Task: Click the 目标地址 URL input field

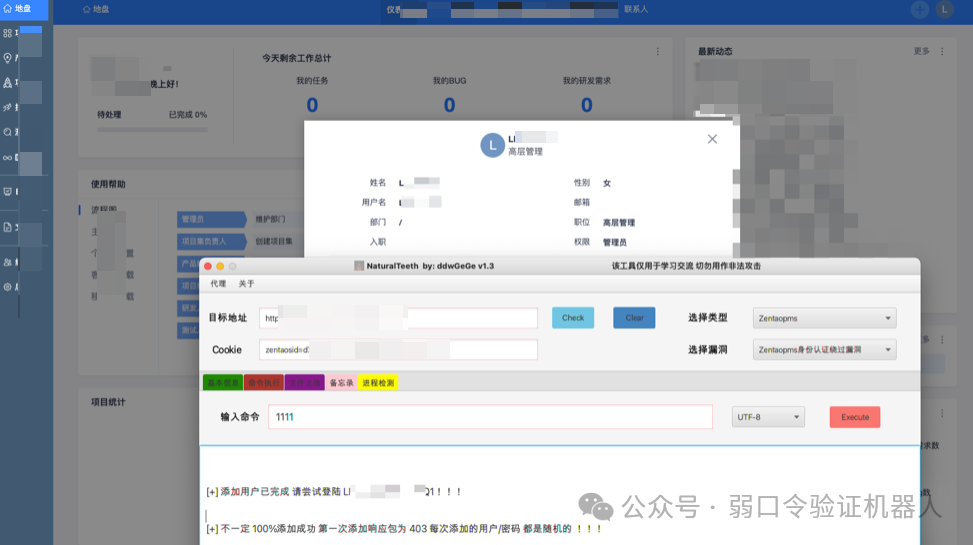Action: coord(398,318)
